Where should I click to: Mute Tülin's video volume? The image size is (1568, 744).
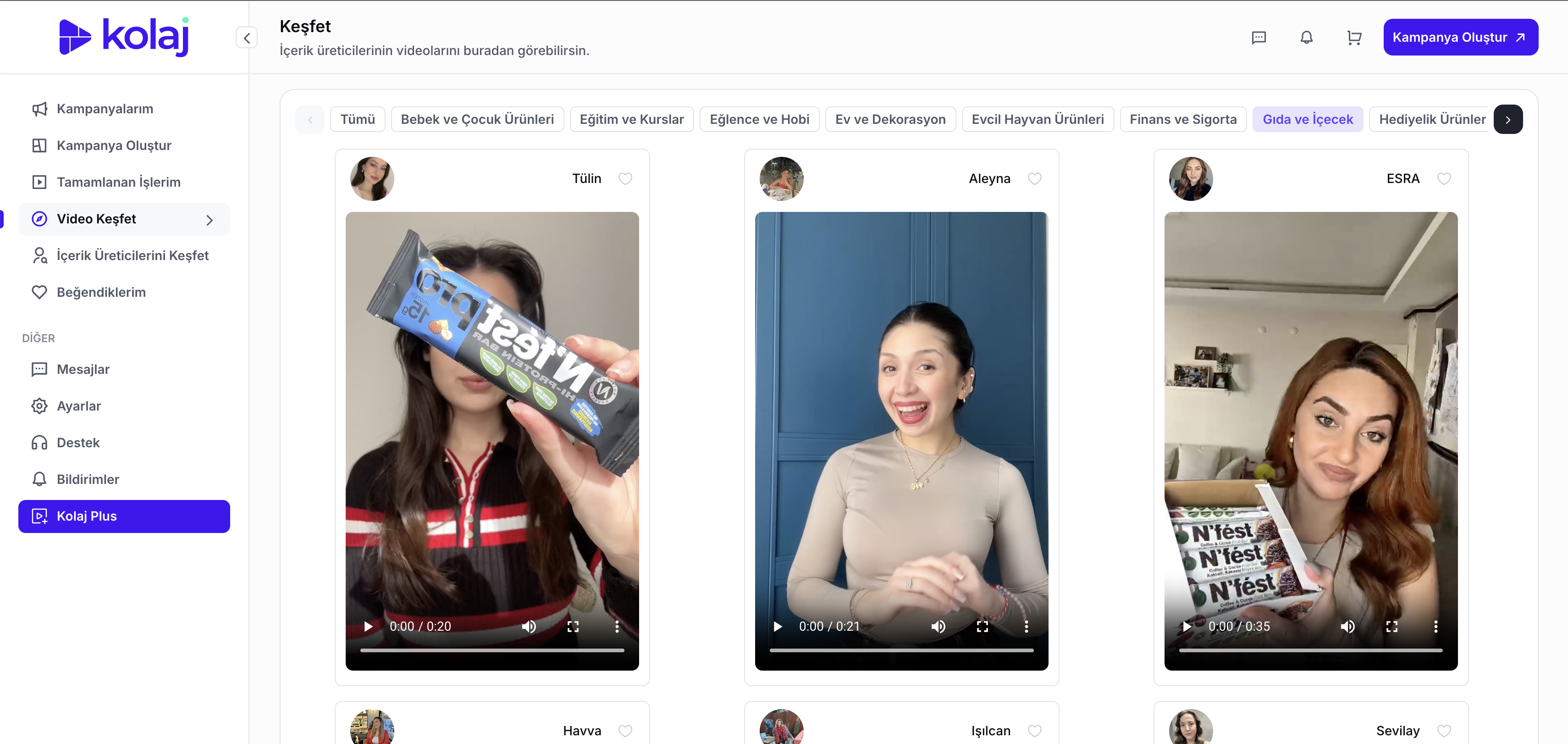click(x=529, y=627)
